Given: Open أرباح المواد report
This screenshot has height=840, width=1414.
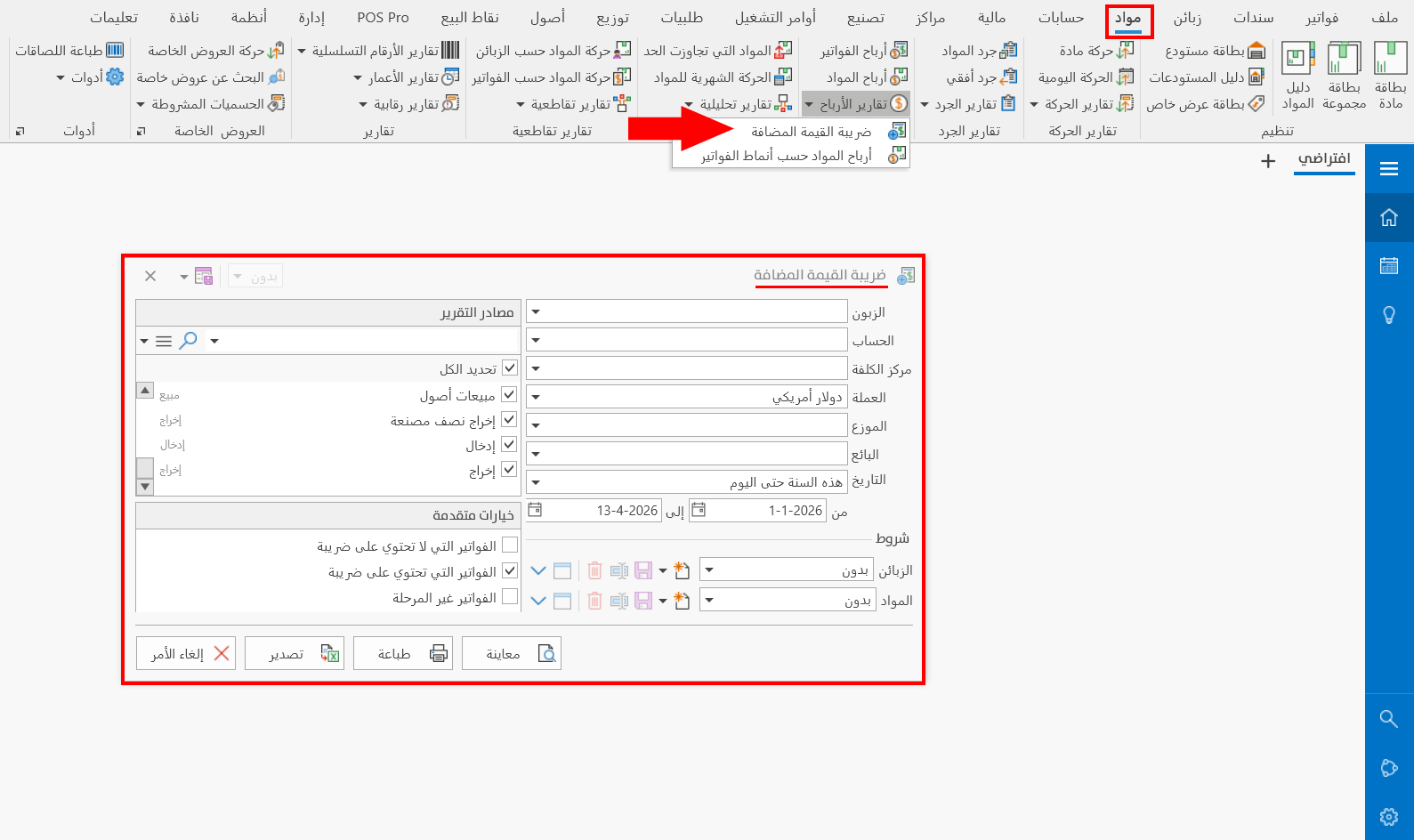Looking at the screenshot, I should [x=867, y=77].
